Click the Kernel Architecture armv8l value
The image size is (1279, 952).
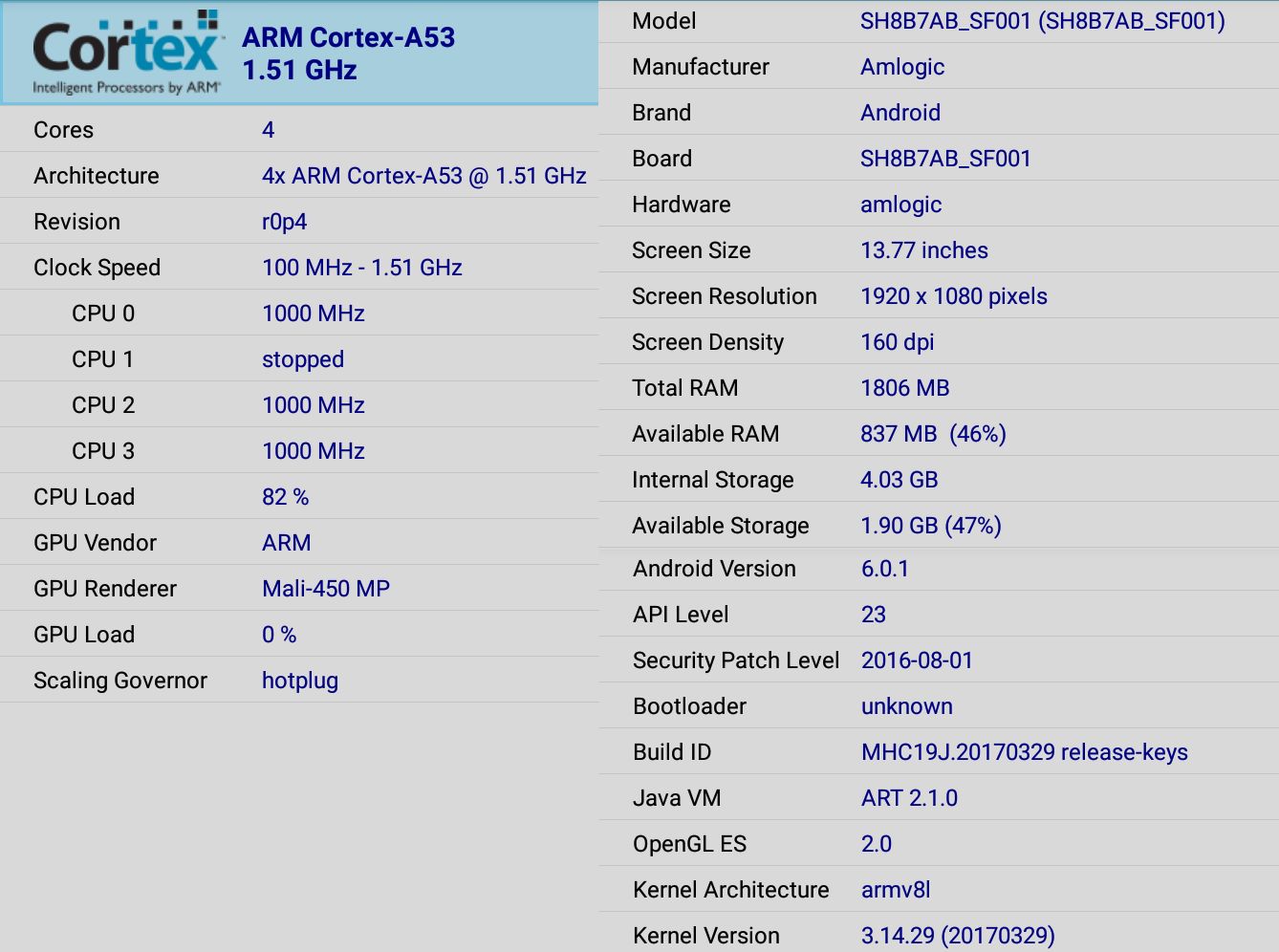pos(896,890)
